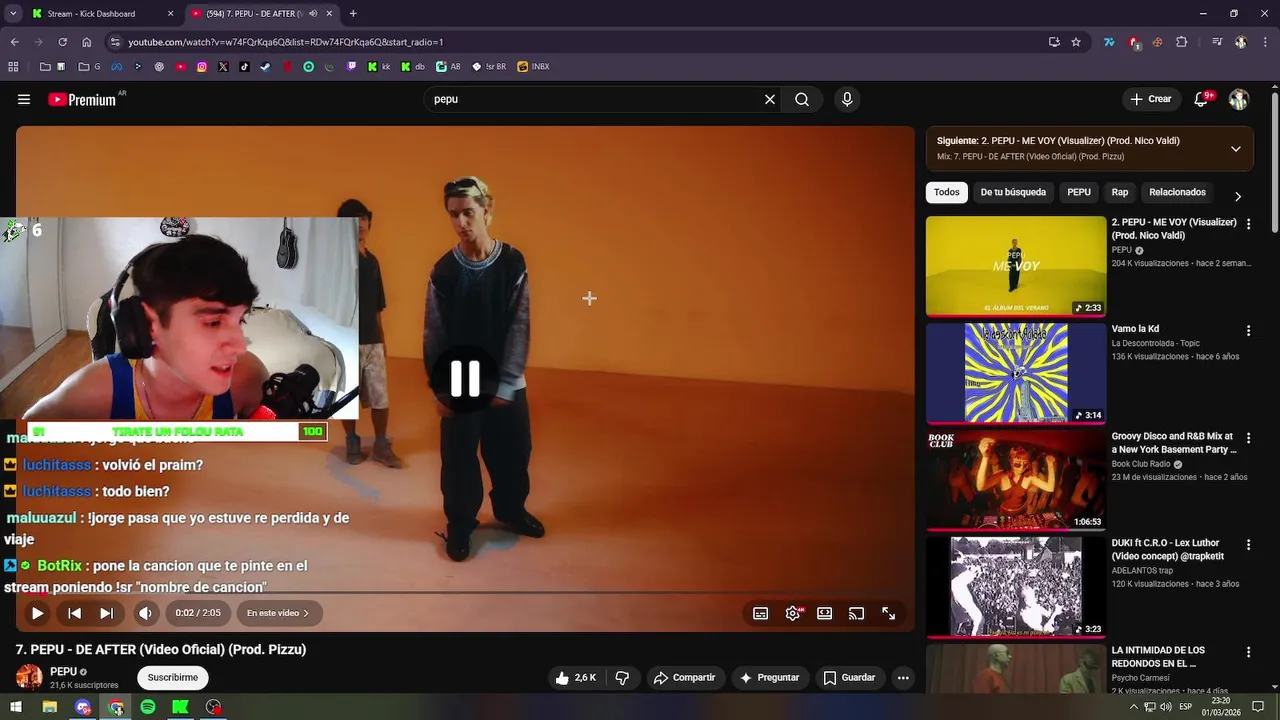Open the Steam bookmark icon
1280x720 pixels.
(x=265, y=67)
